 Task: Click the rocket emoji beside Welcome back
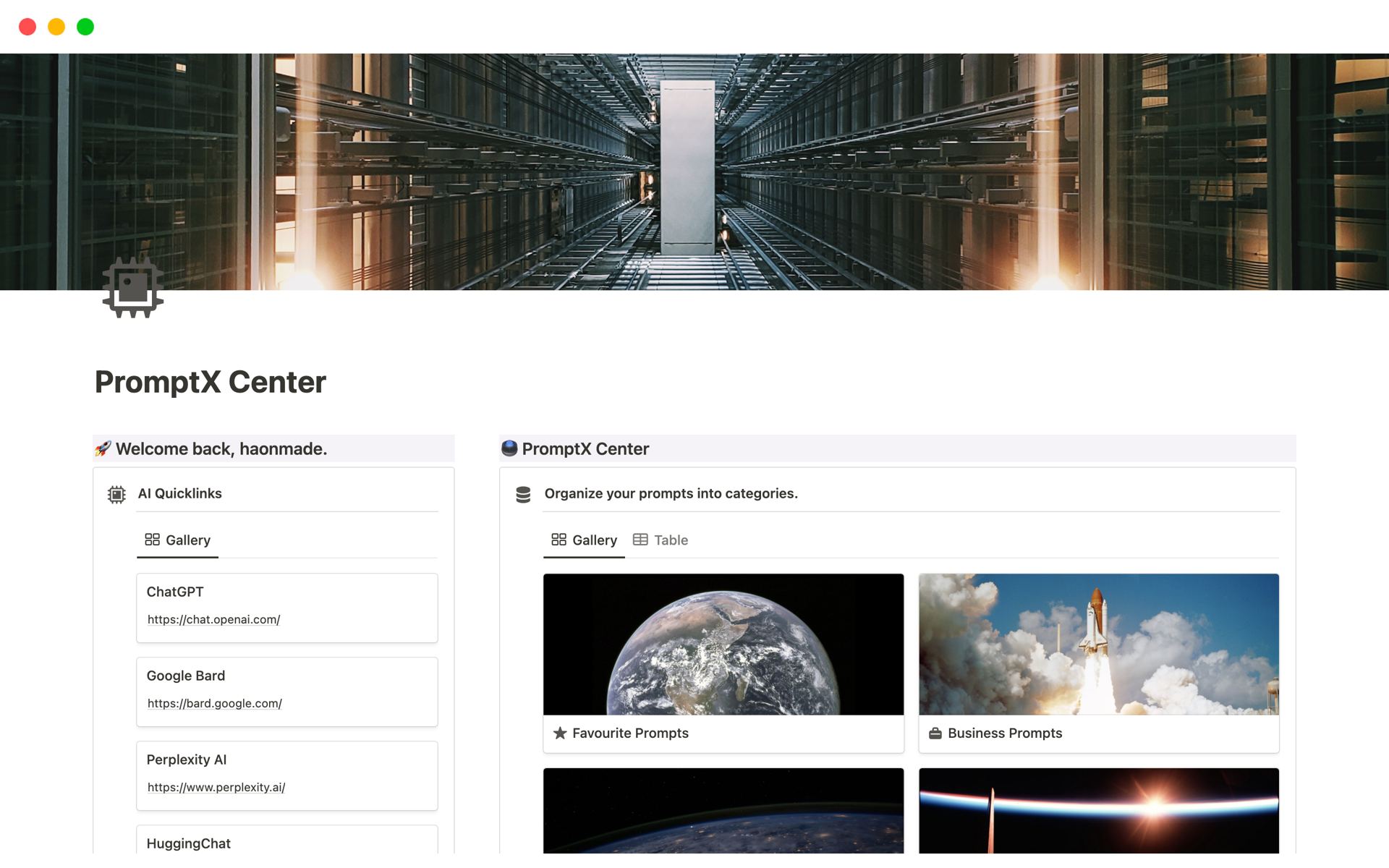tap(103, 448)
